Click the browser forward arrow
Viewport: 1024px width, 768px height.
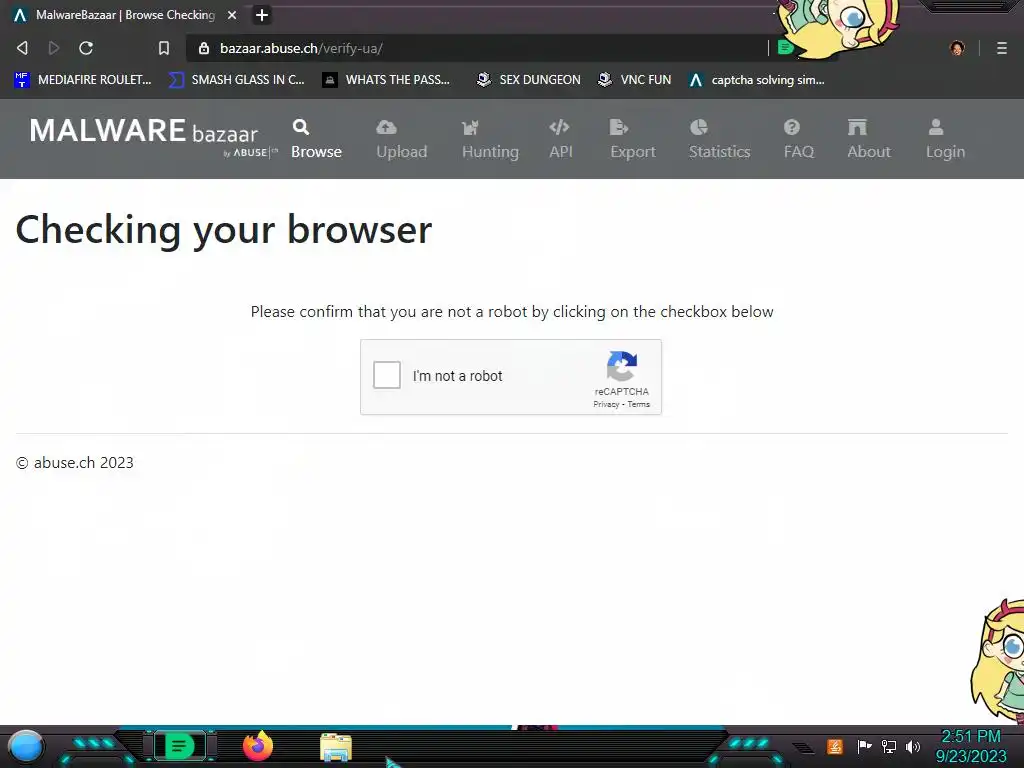coord(54,48)
